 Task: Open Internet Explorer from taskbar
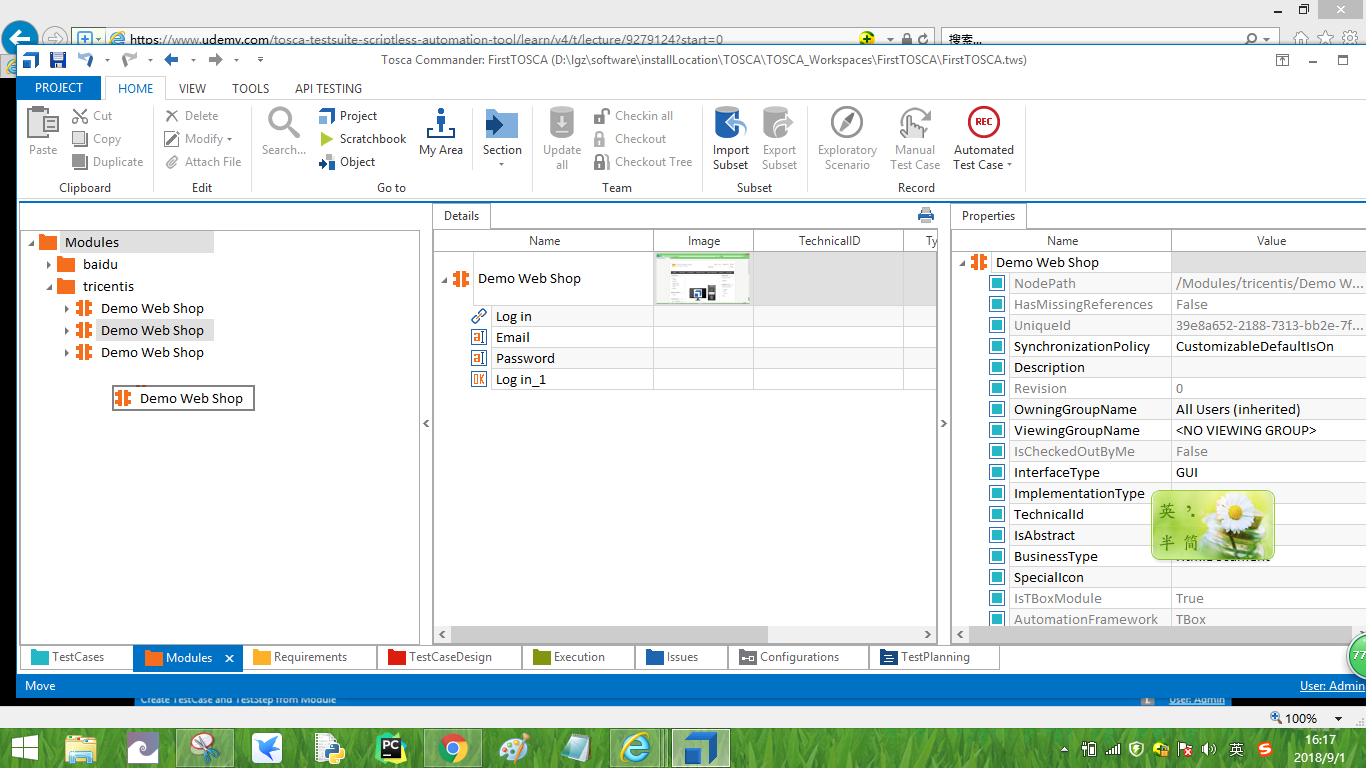tap(636, 748)
